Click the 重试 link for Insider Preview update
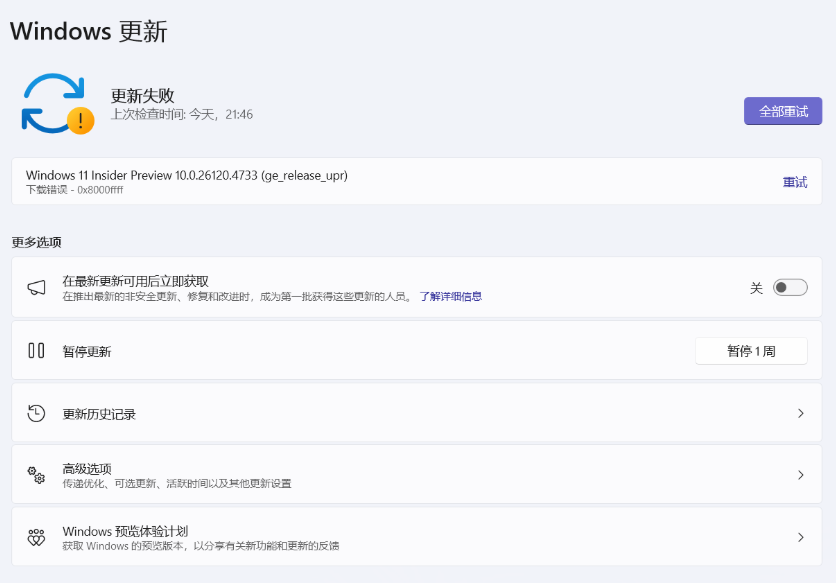The image size is (836, 583). (x=794, y=182)
